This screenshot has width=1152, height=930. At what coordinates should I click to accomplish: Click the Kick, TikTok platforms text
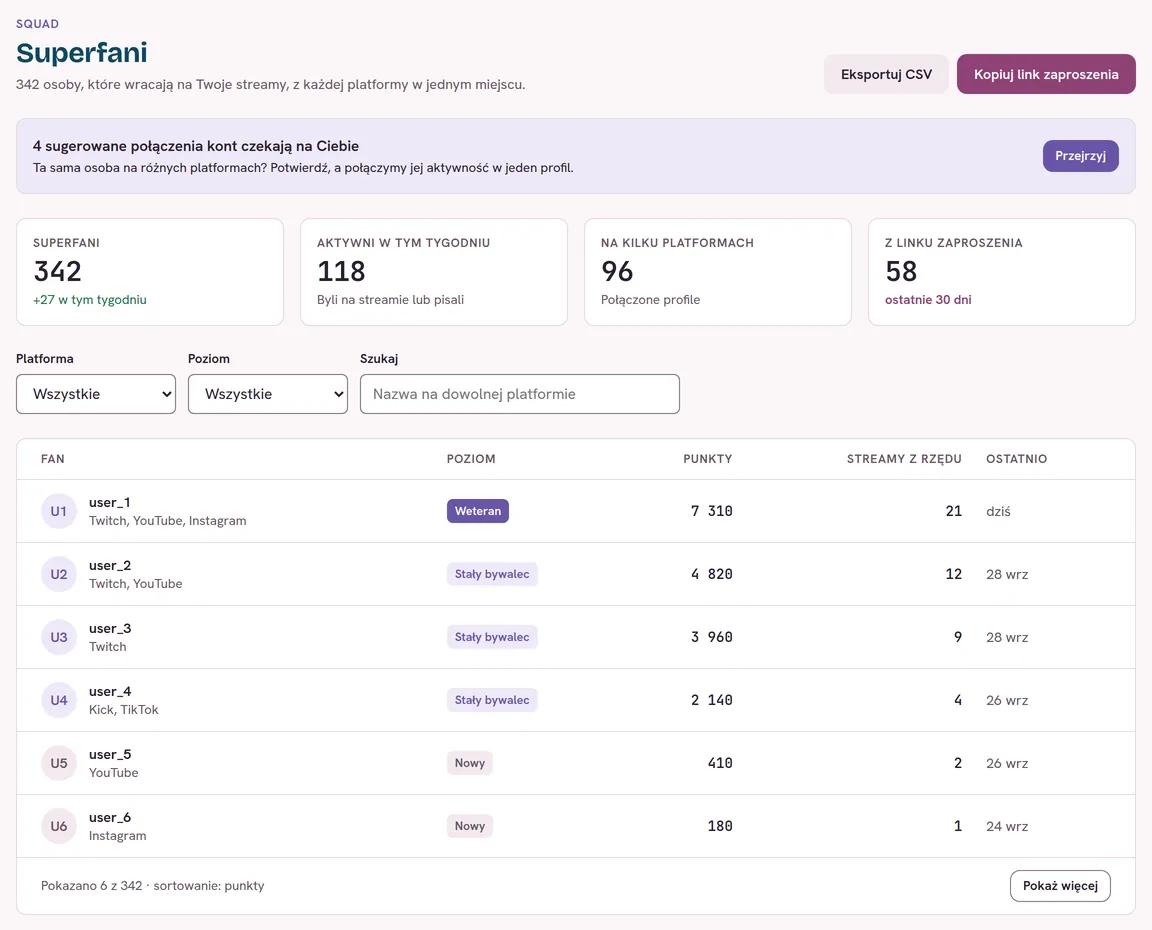coord(123,710)
